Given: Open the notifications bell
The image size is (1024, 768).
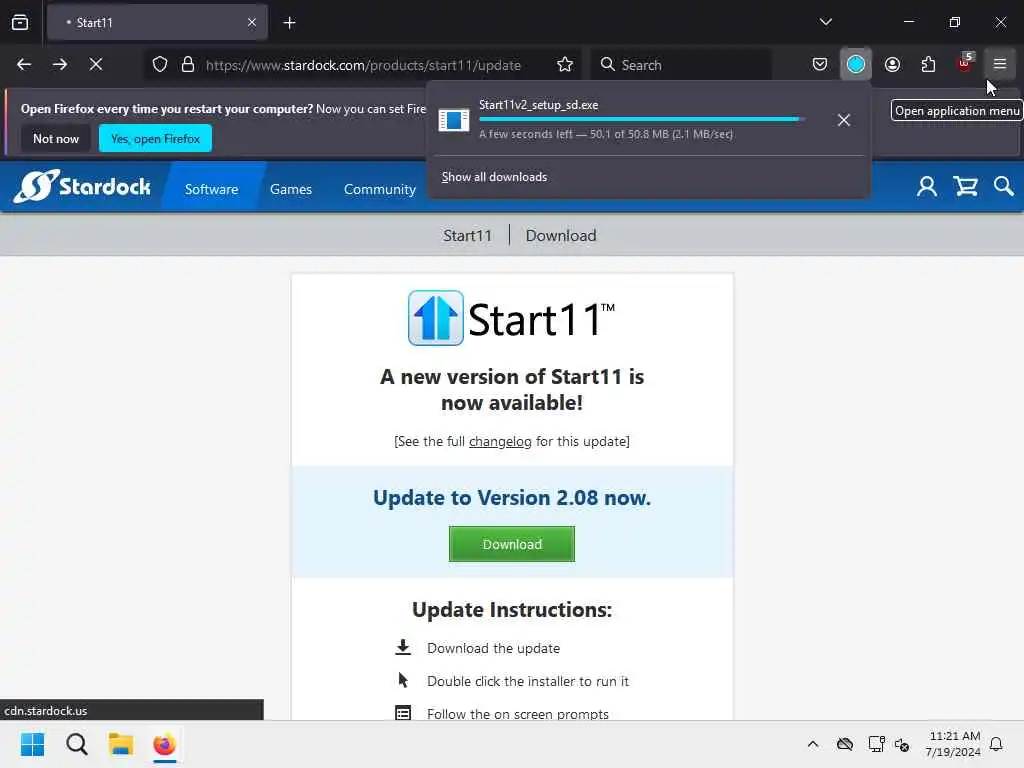Looking at the screenshot, I should coord(997,744).
